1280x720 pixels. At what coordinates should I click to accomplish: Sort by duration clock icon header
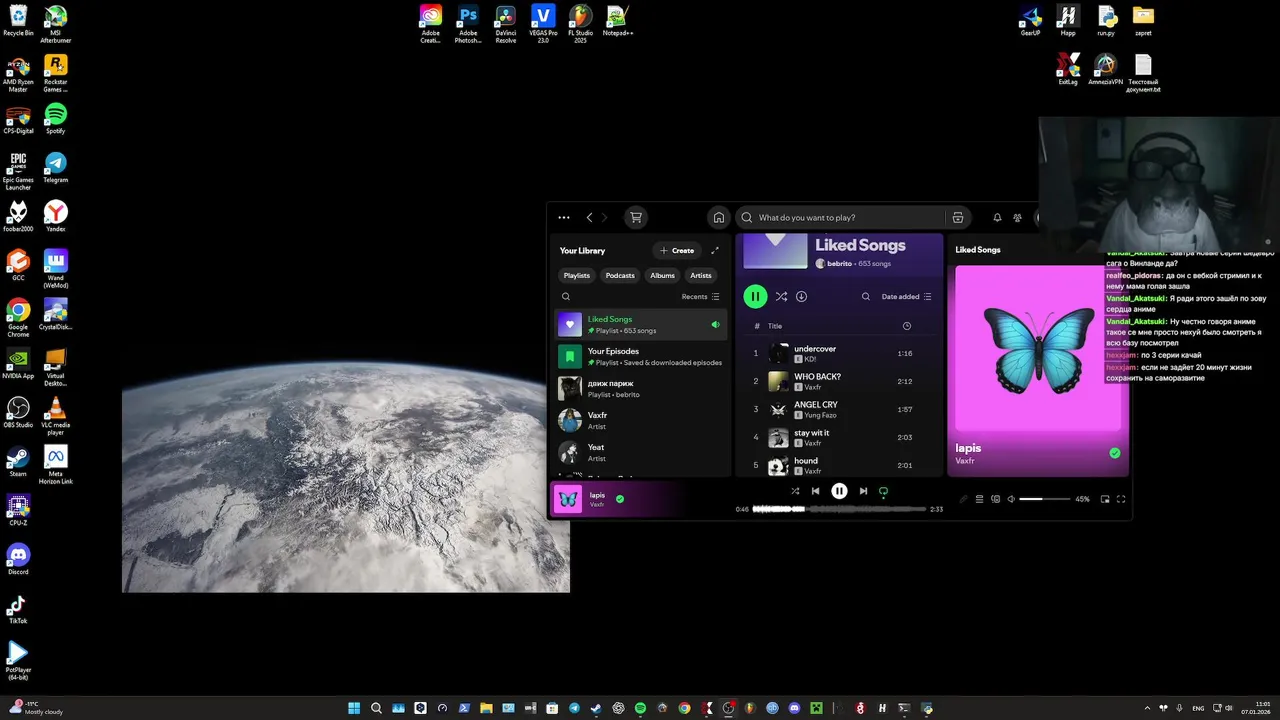click(907, 326)
